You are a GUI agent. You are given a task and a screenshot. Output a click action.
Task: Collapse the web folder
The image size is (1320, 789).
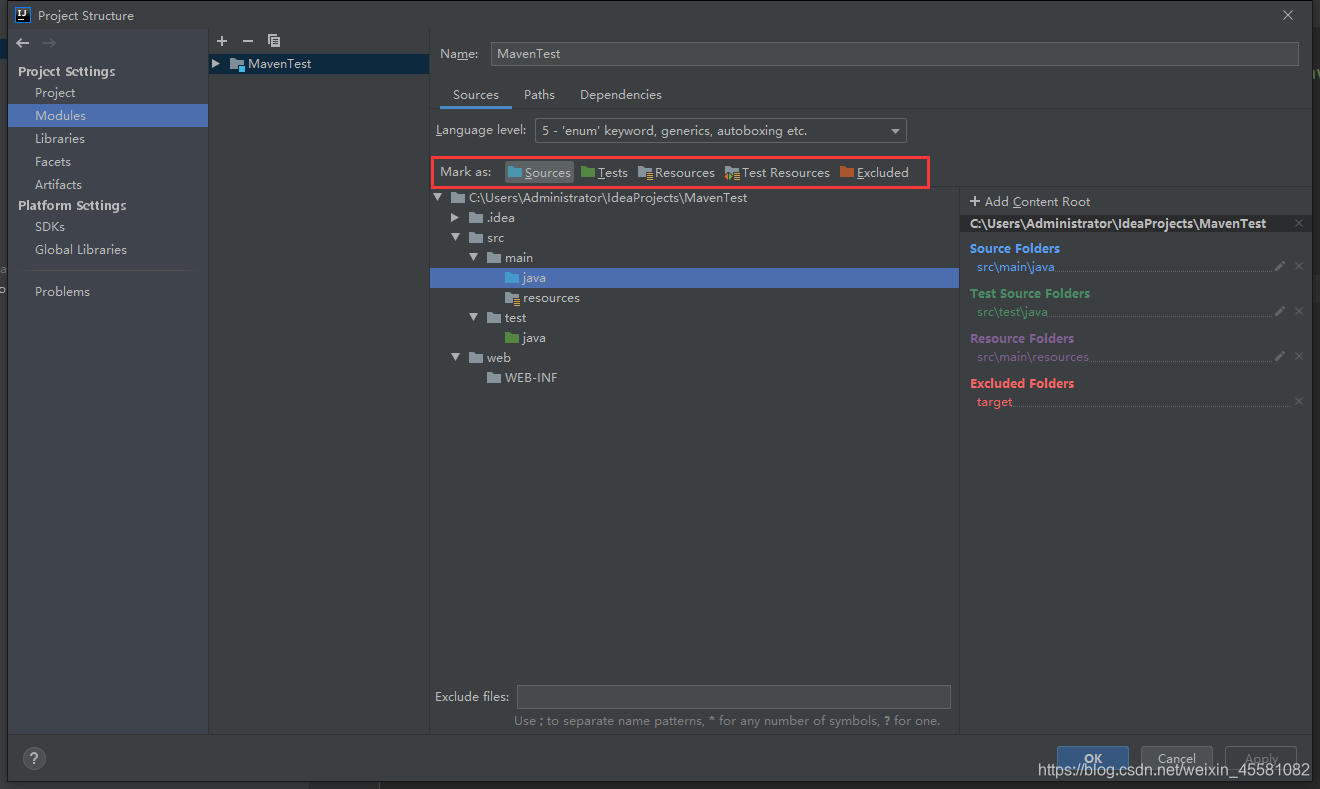coord(456,358)
